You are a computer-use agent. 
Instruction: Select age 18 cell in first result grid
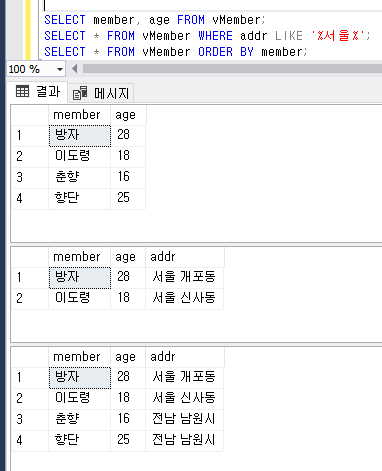[x=128, y=156]
